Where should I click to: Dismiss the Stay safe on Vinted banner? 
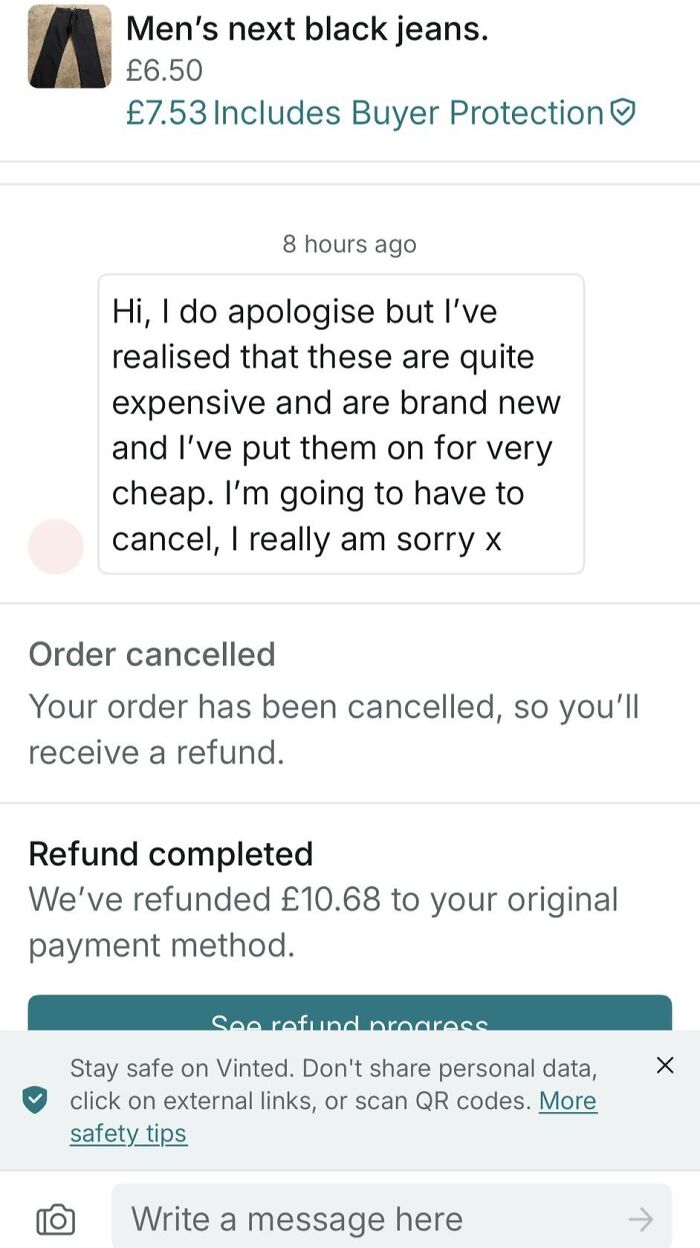[665, 1065]
